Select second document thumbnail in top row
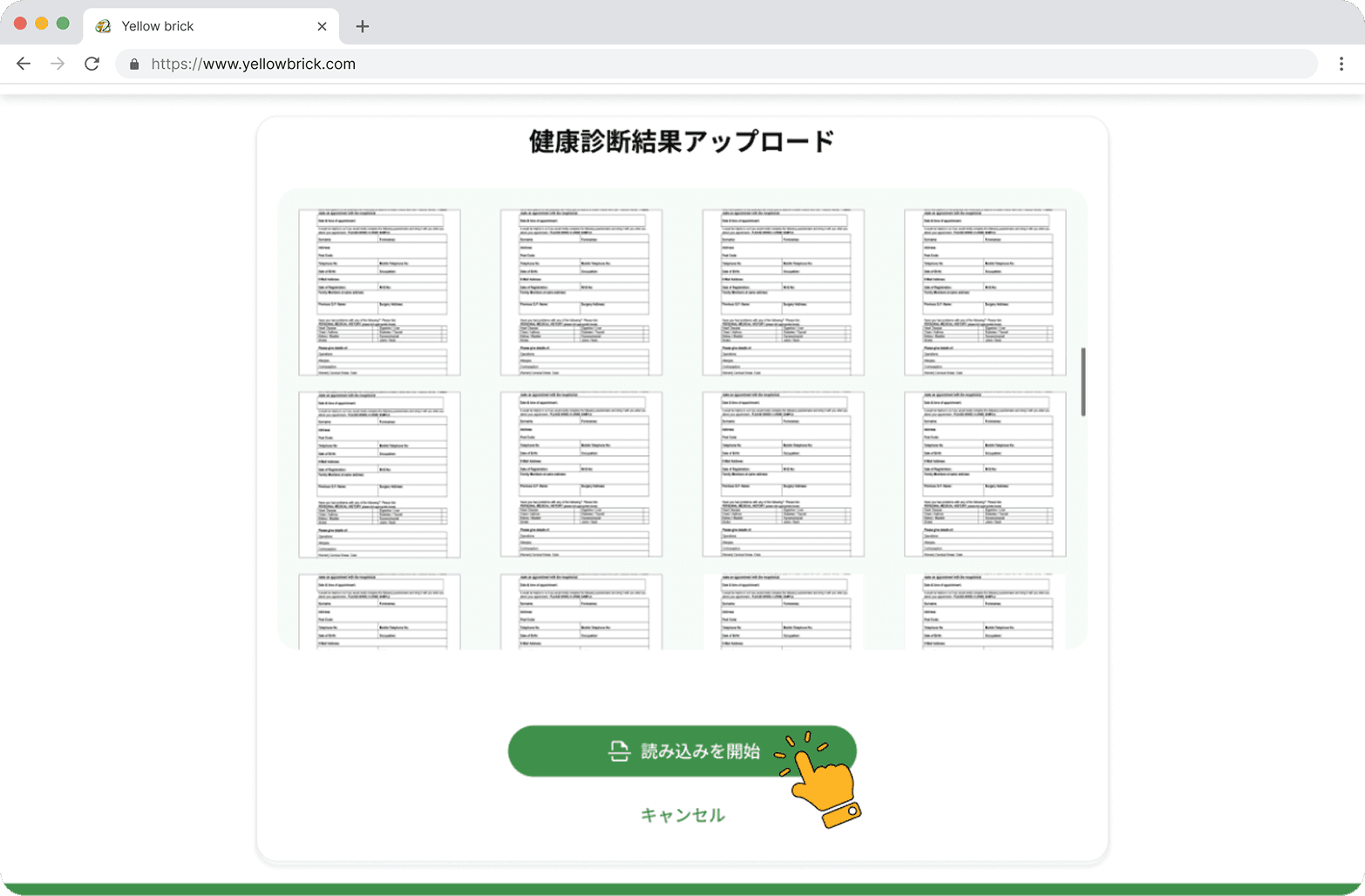 point(581,292)
